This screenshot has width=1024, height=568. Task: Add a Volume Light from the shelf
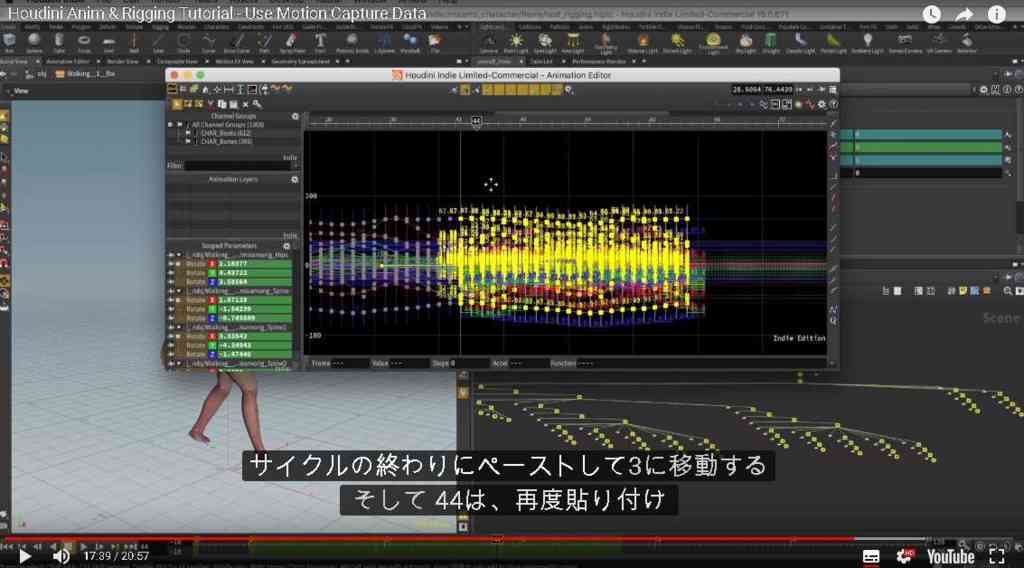click(643, 42)
